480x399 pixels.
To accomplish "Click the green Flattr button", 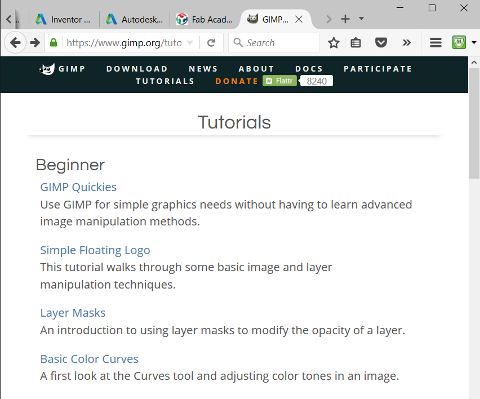I will (280, 81).
